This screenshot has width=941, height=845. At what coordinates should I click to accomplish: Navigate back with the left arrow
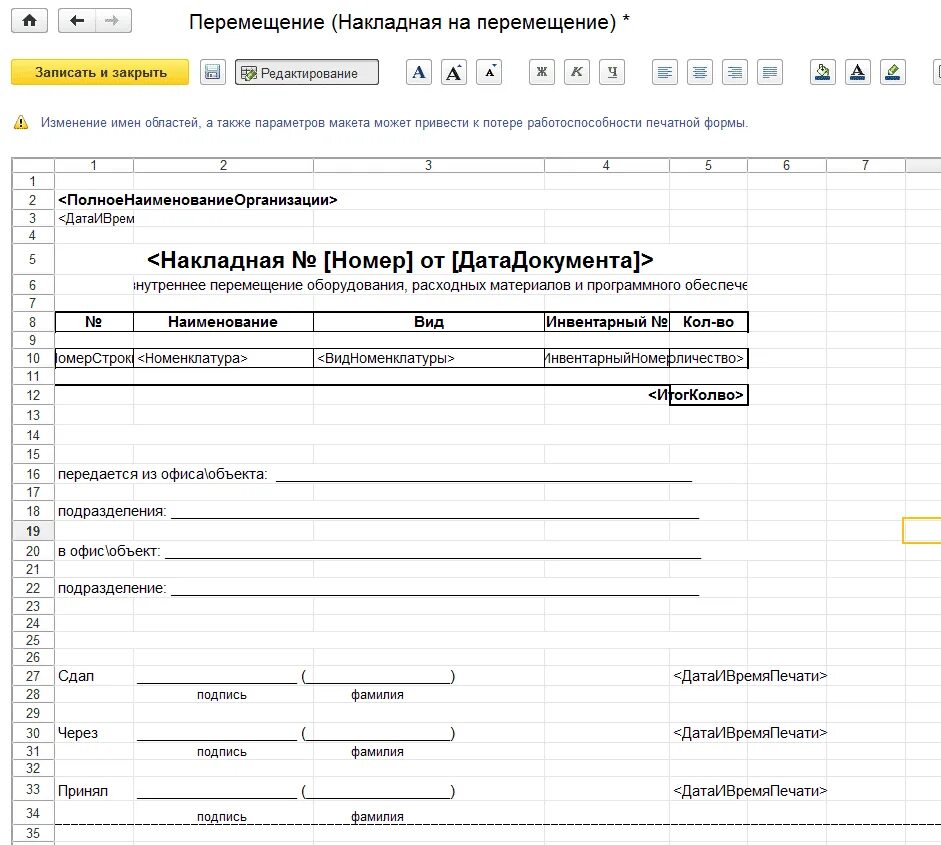pyautogui.click(x=77, y=21)
